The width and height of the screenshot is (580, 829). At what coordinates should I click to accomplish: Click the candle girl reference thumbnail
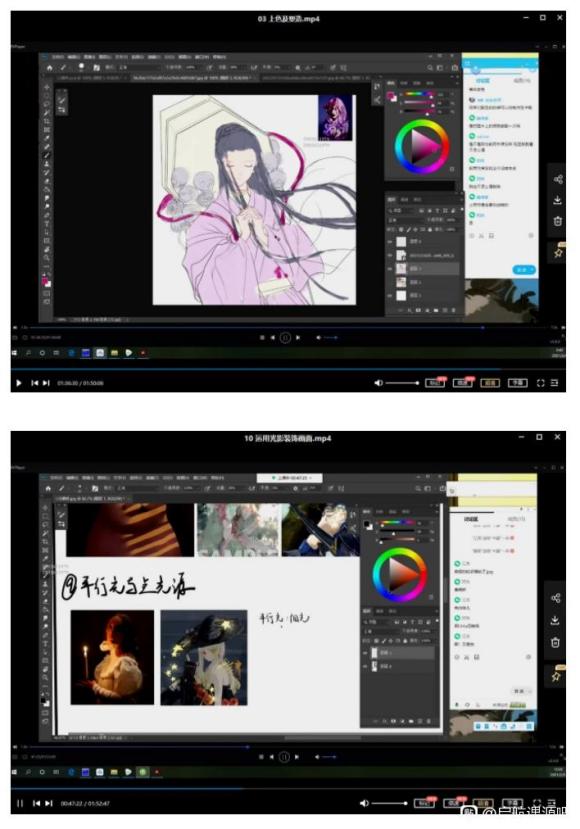coord(113,657)
